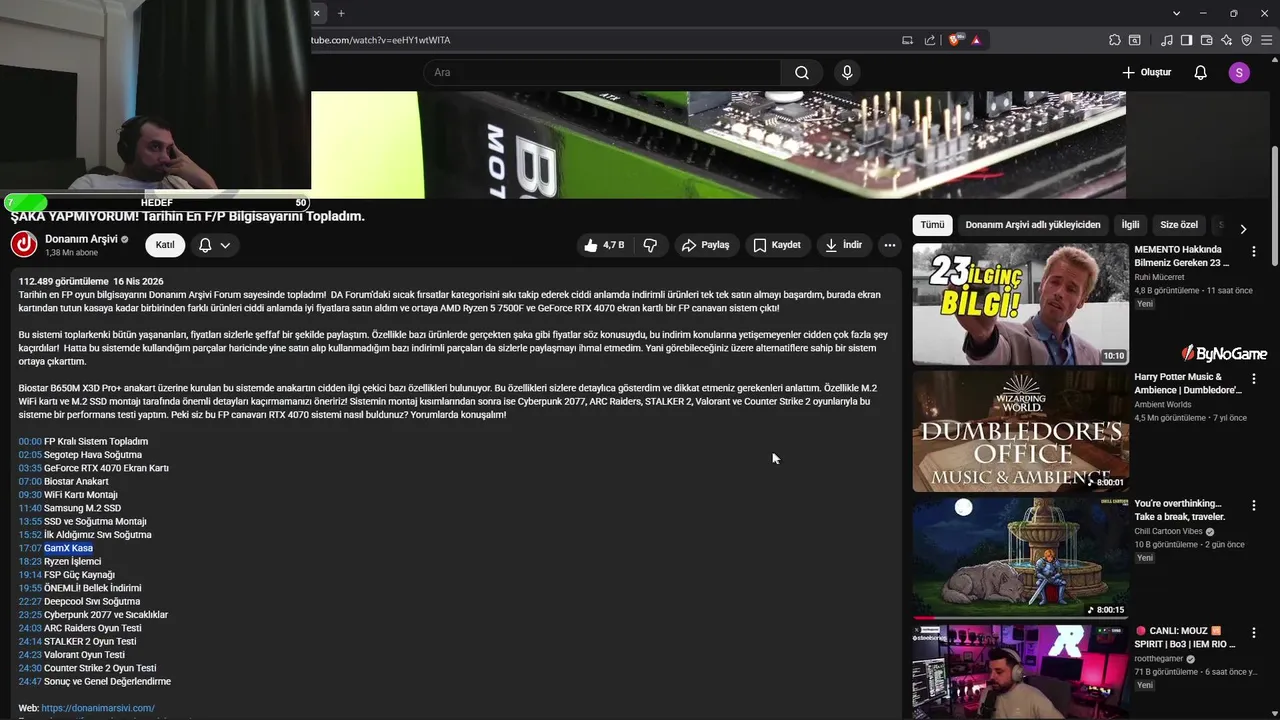1280x720 pixels.
Task: Show more filter chips with right arrow
Action: [1243, 229]
